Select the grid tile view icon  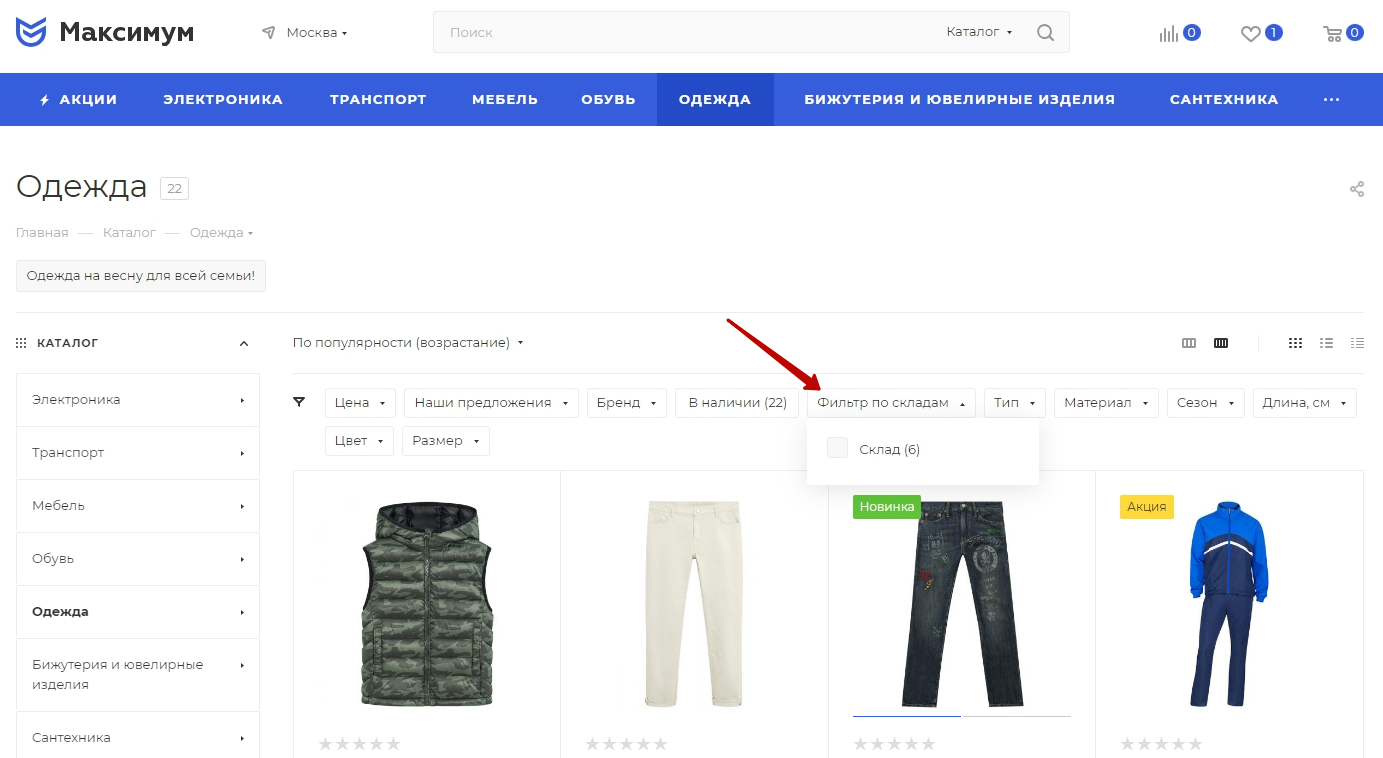[x=1295, y=343]
